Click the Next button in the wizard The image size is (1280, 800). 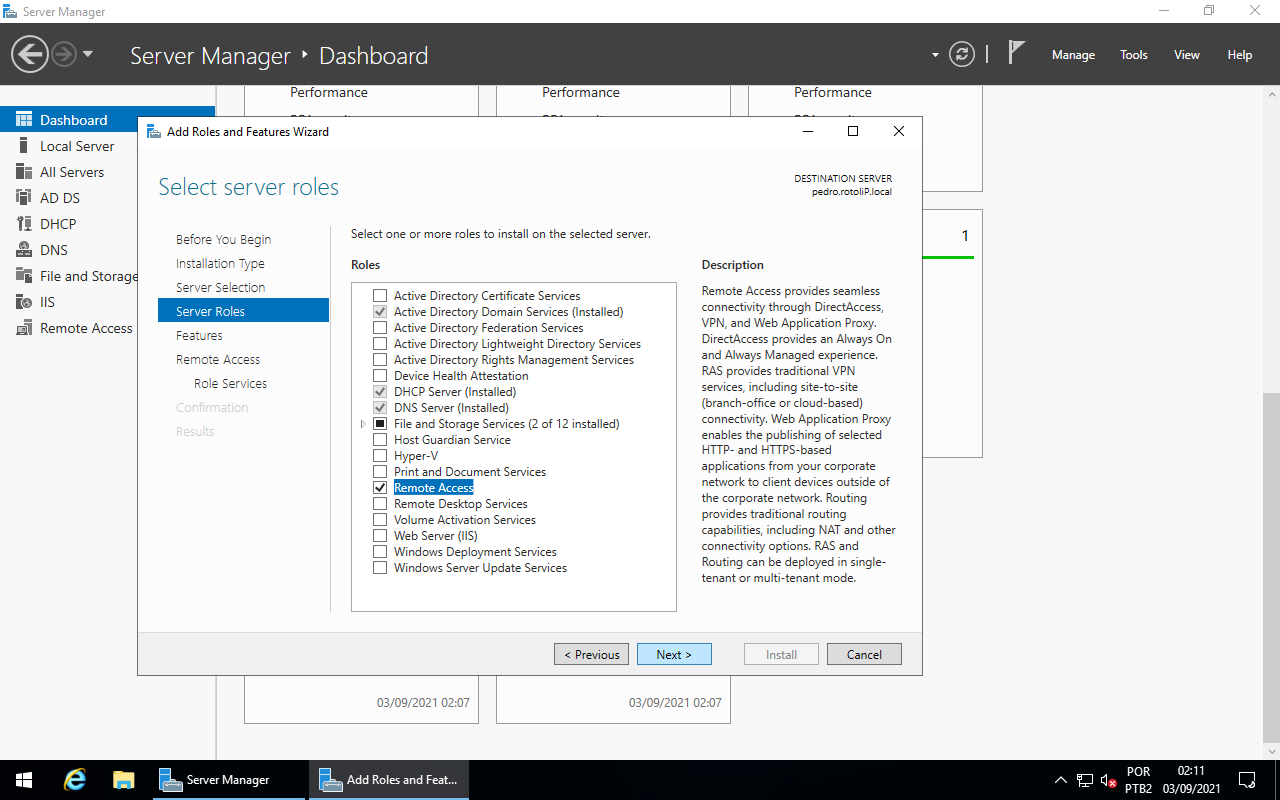(674, 653)
